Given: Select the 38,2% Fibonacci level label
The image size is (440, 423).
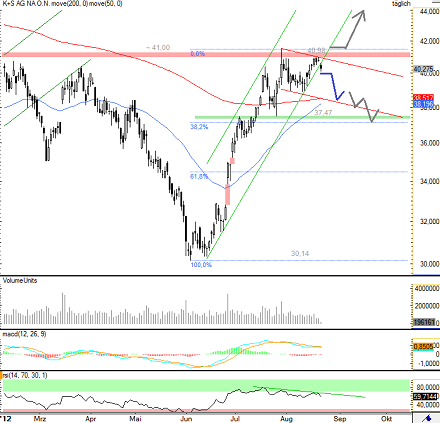Looking at the screenshot, I should [x=199, y=127].
